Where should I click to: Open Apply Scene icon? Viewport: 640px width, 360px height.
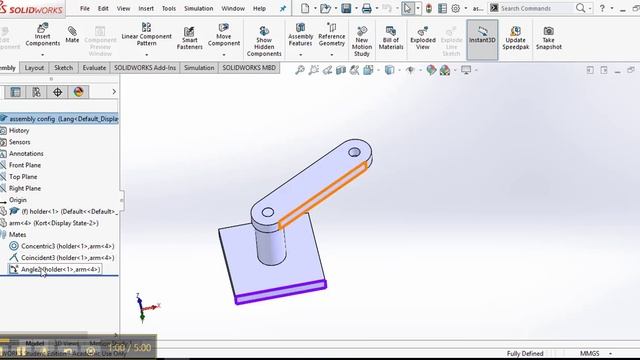pos(445,70)
